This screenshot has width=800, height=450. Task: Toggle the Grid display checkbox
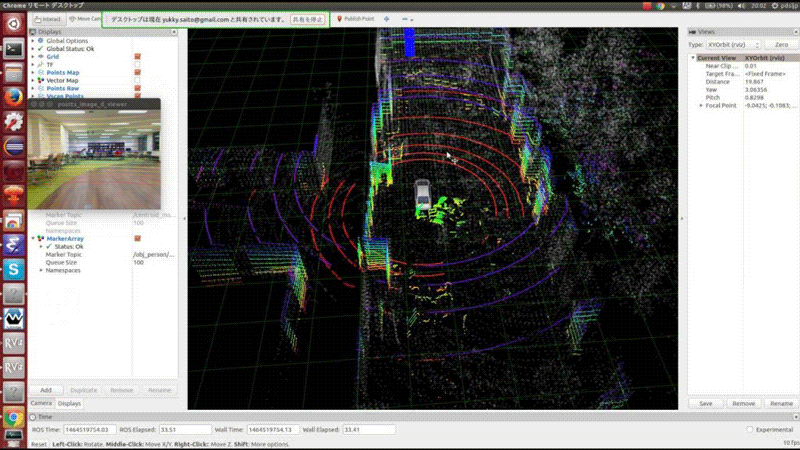[x=137, y=57]
